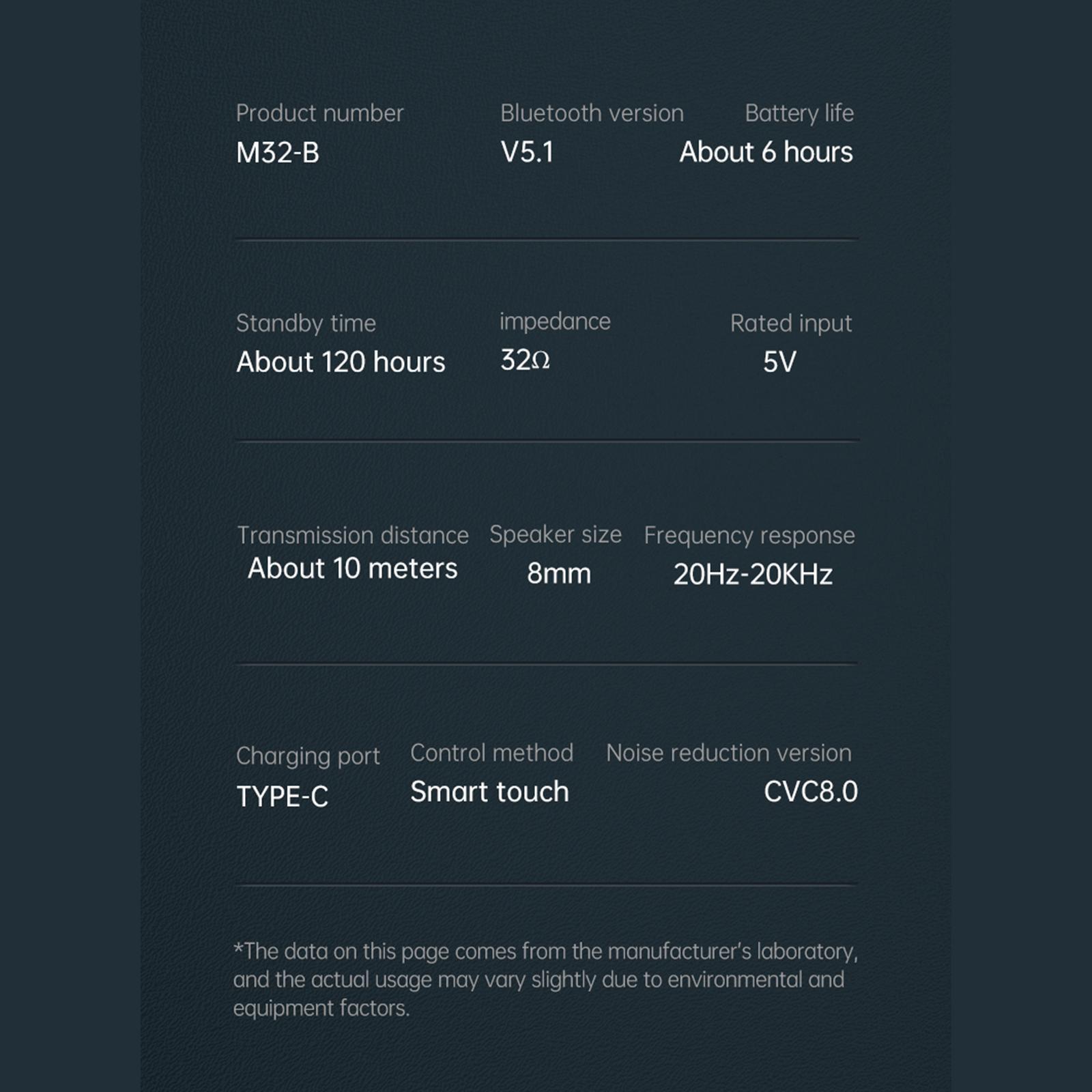Click the 32Ω impedance value
This screenshot has height=1092, width=1092.
(x=525, y=360)
